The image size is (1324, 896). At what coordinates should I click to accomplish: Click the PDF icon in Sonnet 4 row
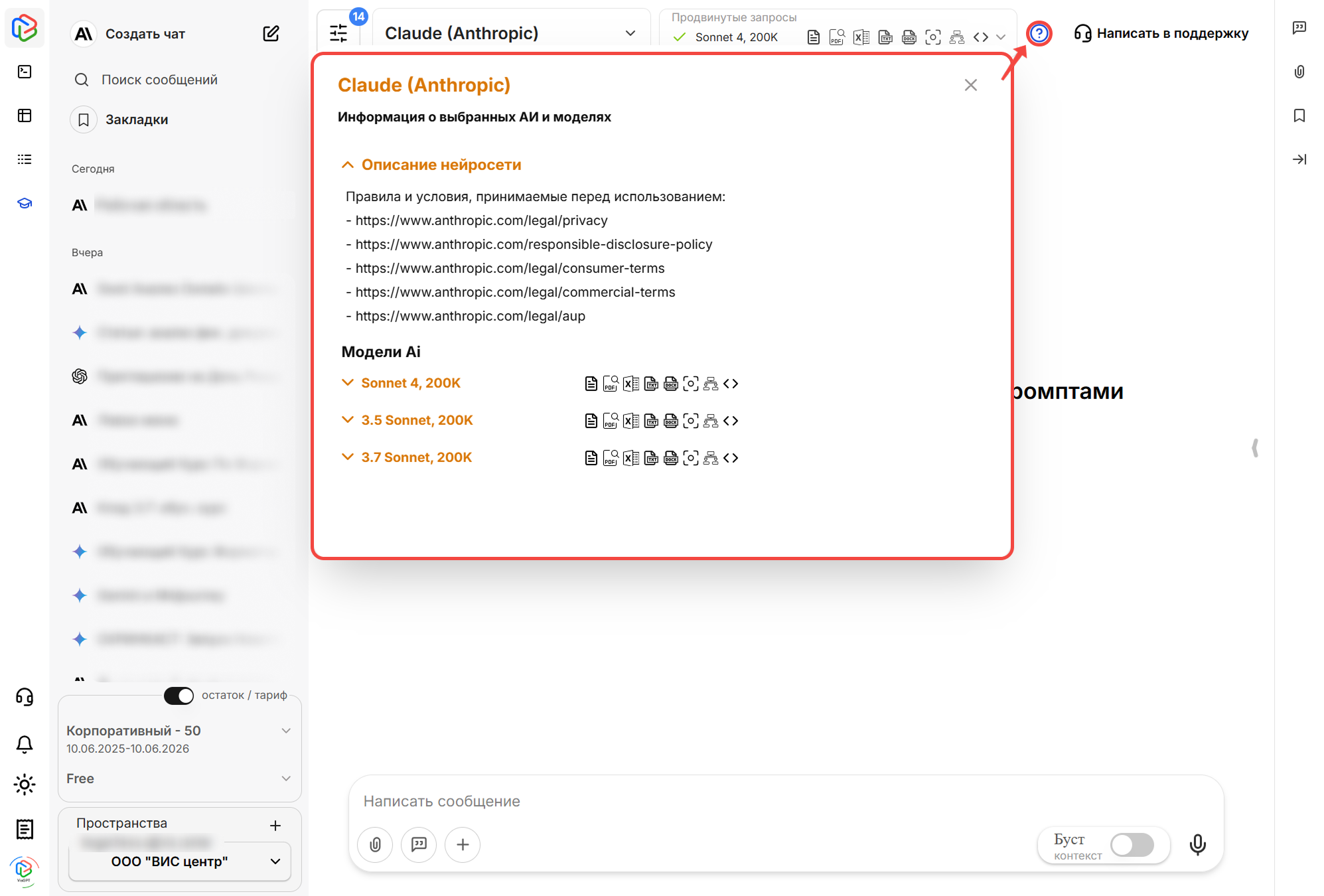[x=611, y=384]
